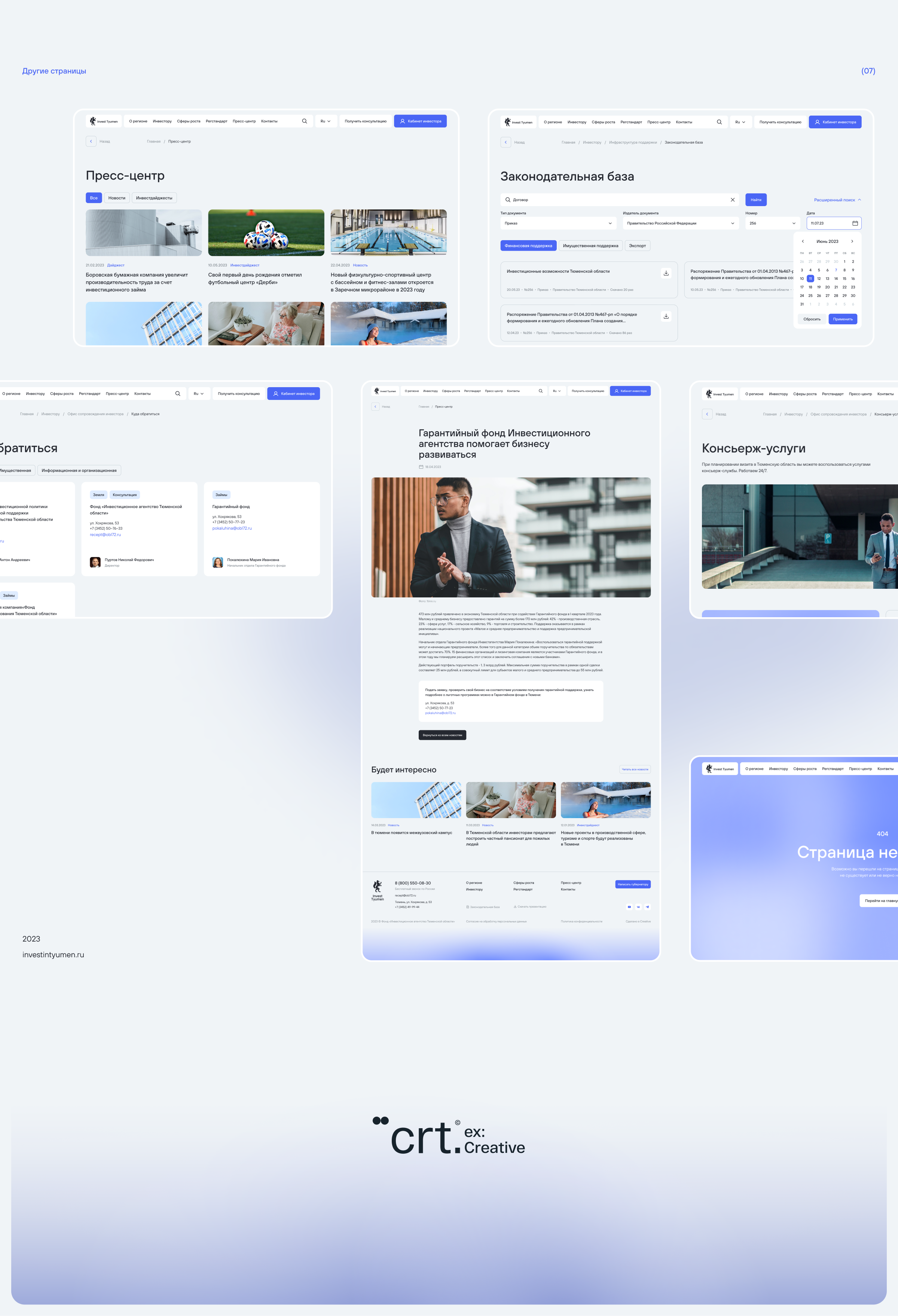Image resolution: width=898 pixels, height=1316 pixels.
Task: Clear the "Договор" search field with X
Action: tap(732, 200)
